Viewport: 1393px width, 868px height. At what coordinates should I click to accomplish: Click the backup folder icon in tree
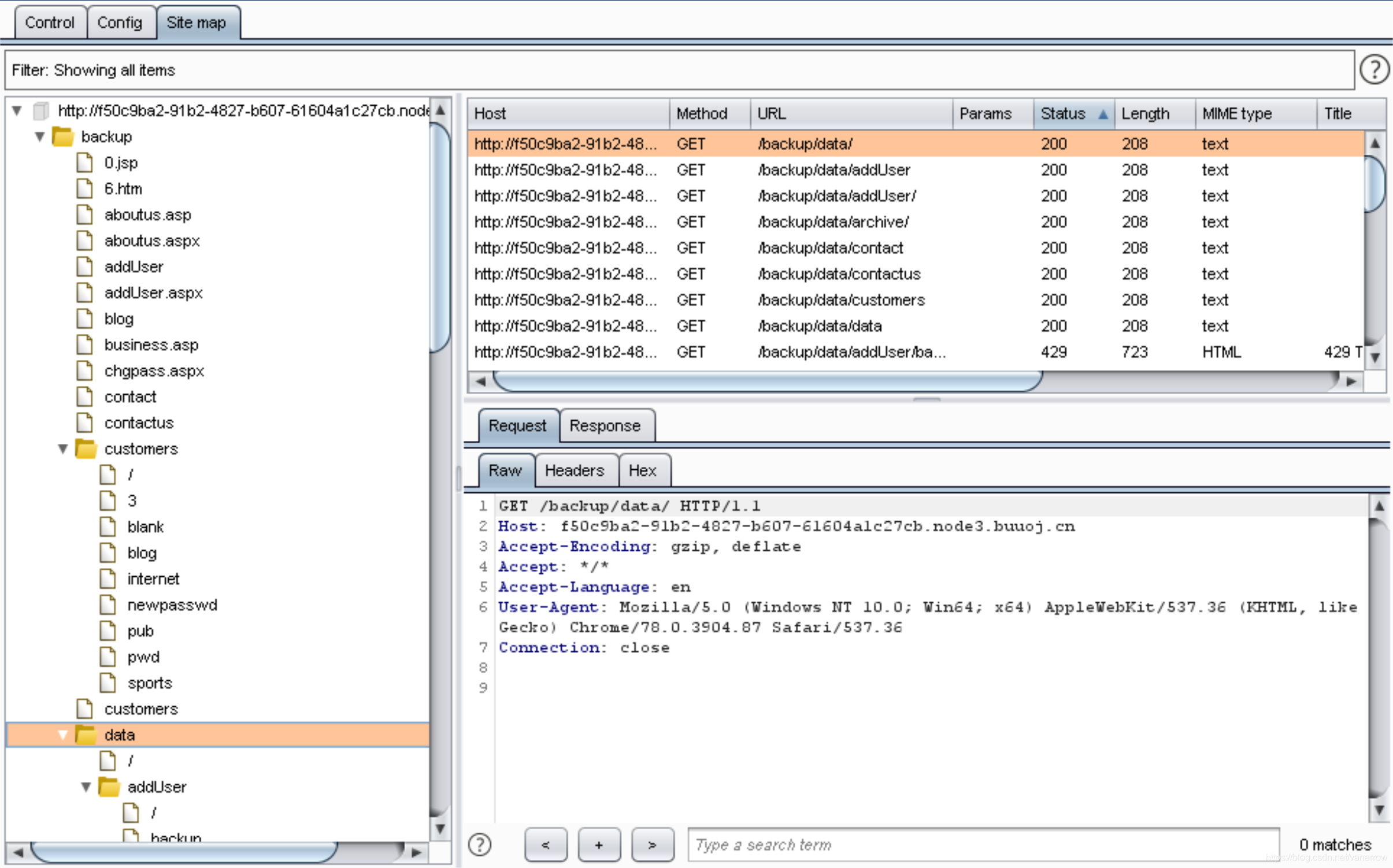click(63, 137)
